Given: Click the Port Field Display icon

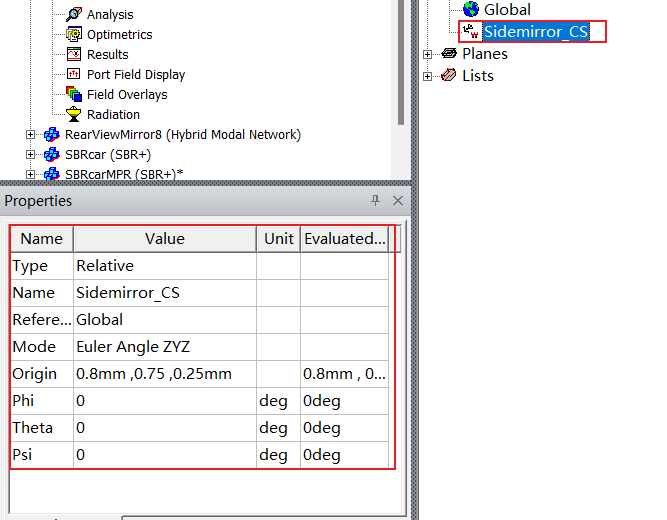Looking at the screenshot, I should (x=74, y=74).
